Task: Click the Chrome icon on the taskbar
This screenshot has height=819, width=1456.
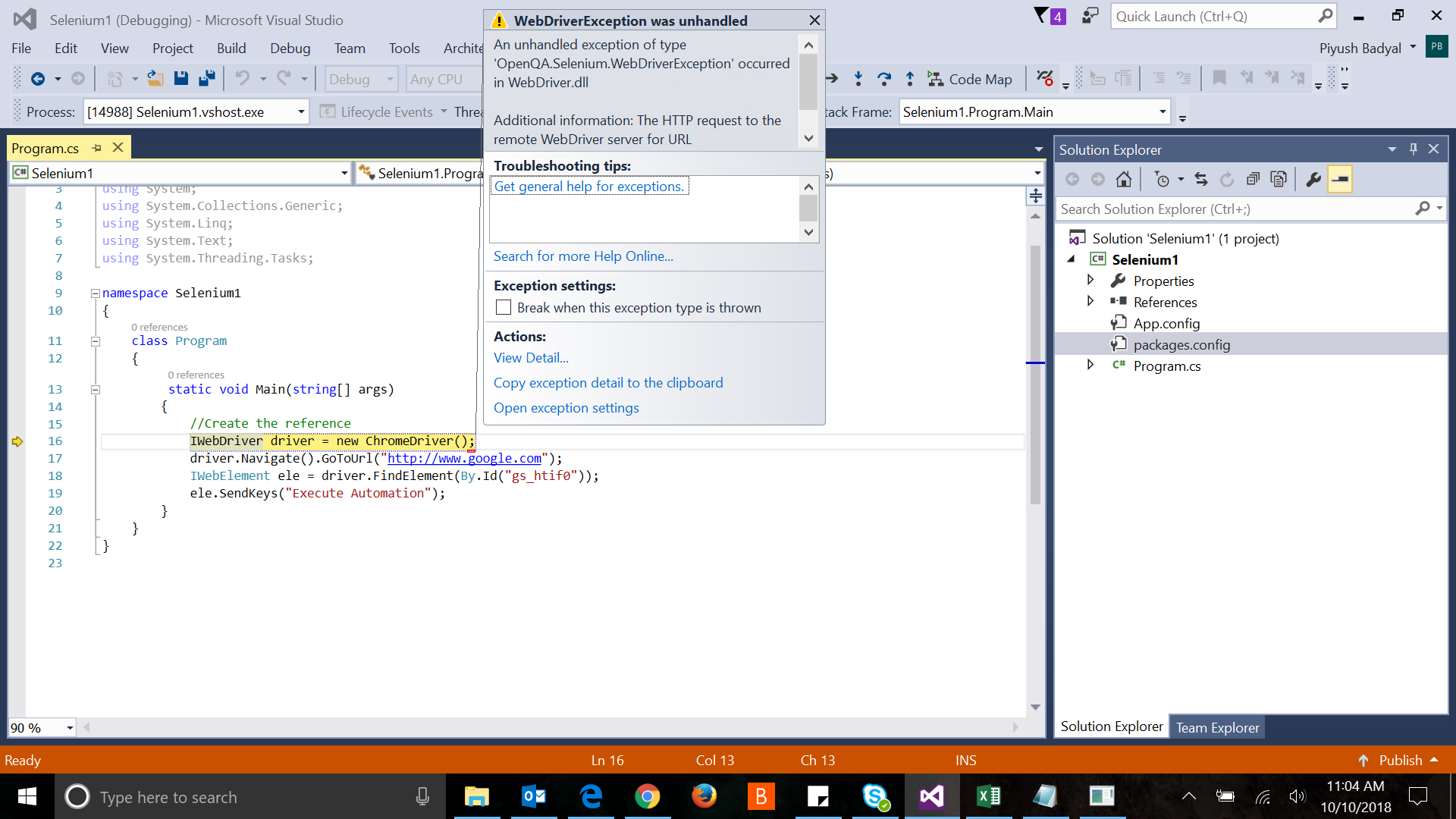Action: (648, 796)
